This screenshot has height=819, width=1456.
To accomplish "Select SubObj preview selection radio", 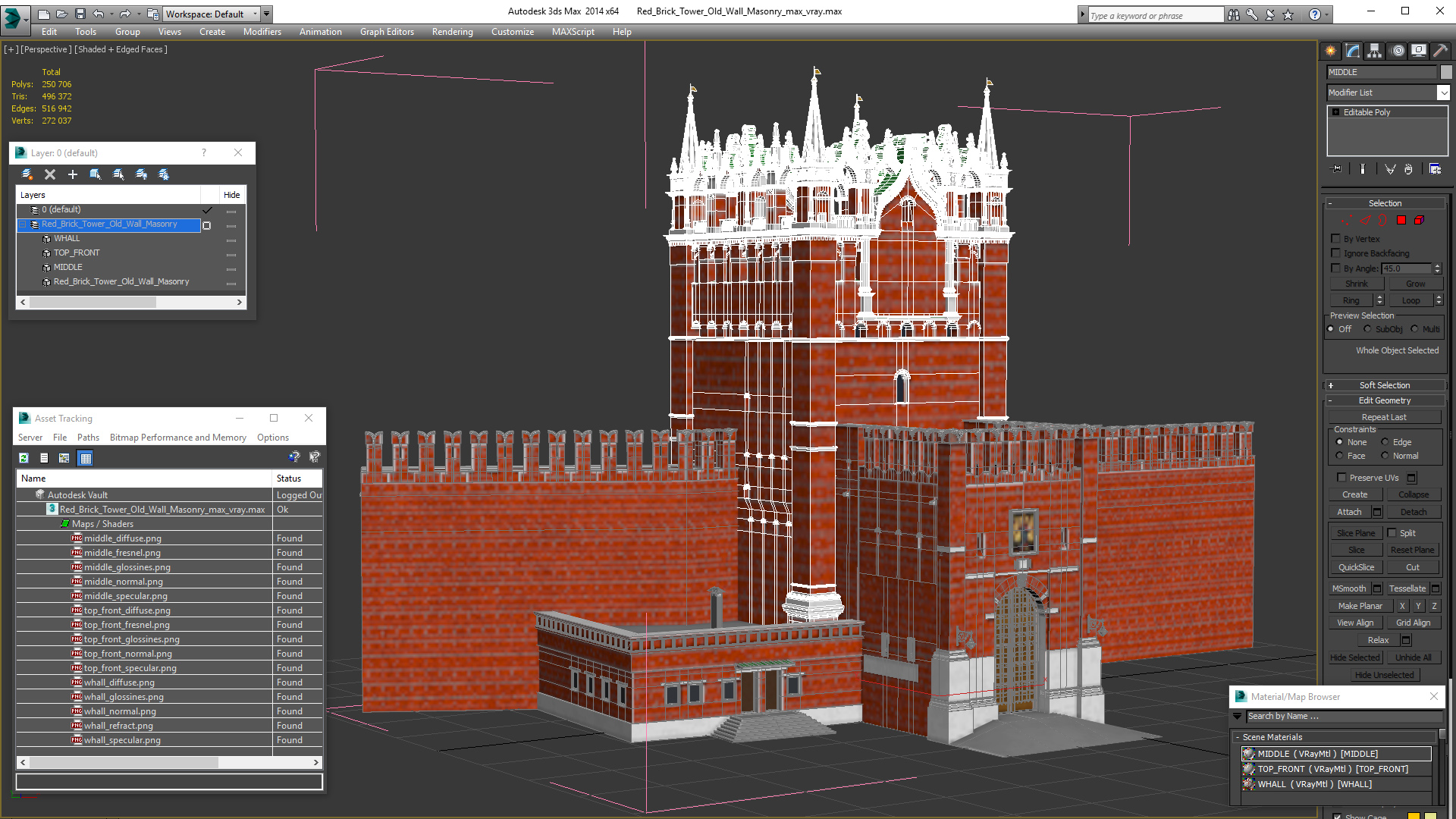I will [x=1367, y=329].
